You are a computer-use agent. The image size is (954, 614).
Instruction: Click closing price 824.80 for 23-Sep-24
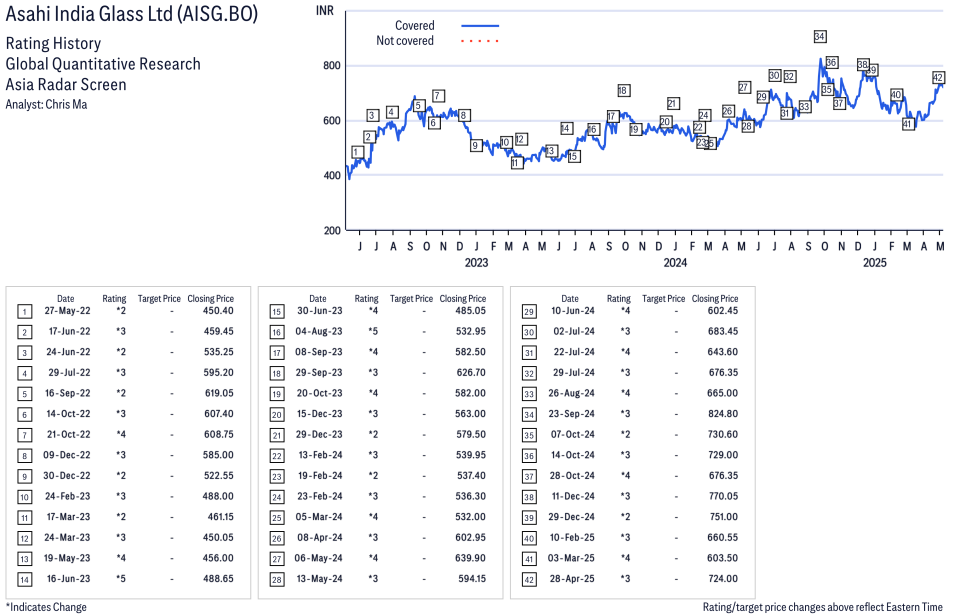coord(723,414)
